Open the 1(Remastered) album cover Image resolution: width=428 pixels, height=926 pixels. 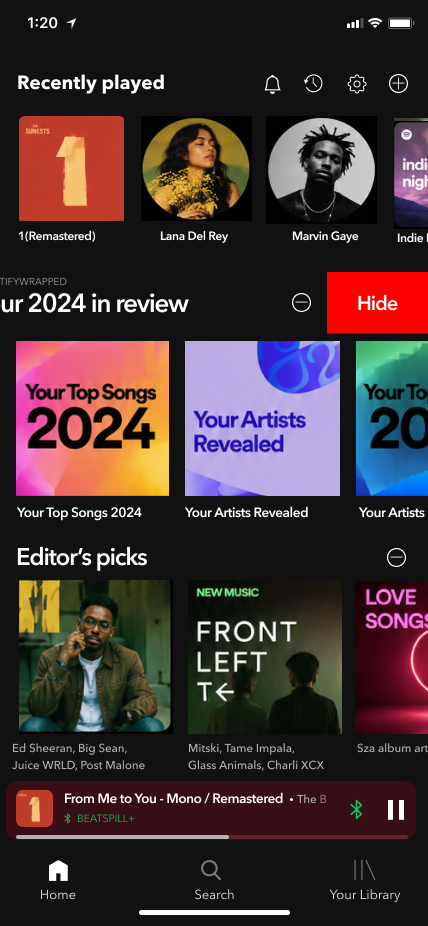(71, 168)
